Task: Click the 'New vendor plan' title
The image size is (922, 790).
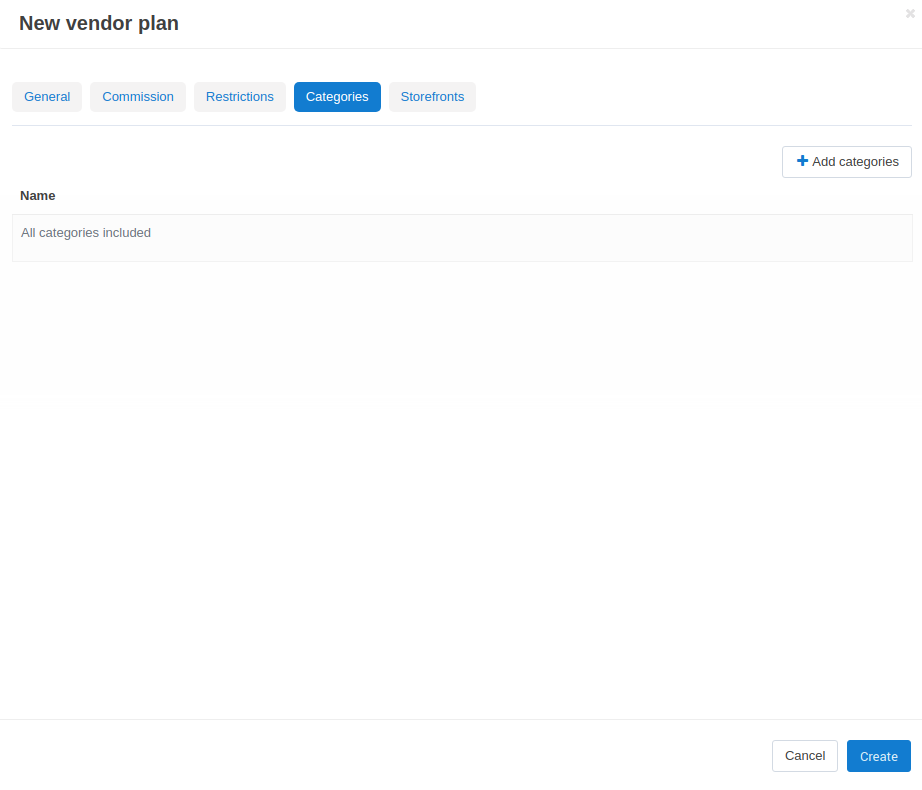Action: pos(99,24)
